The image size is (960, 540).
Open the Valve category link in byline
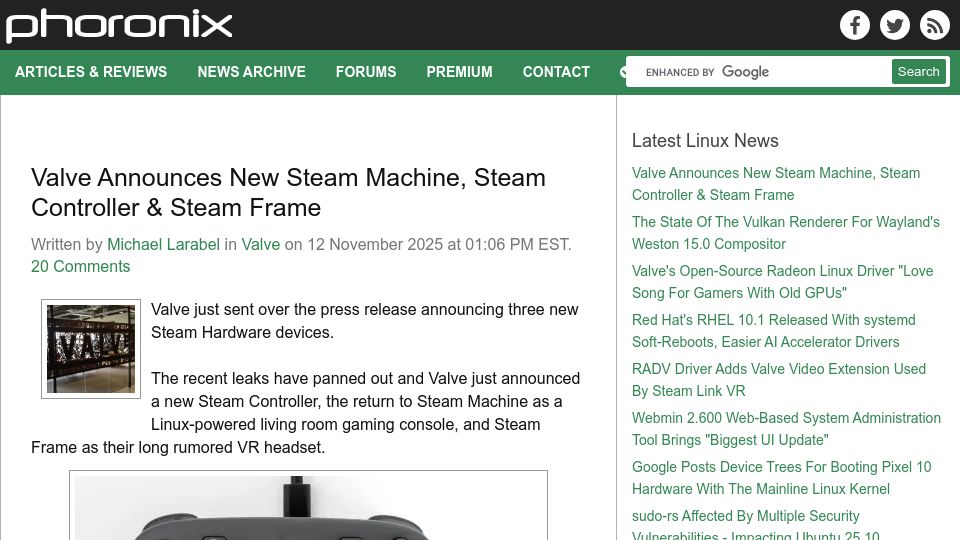pos(260,244)
